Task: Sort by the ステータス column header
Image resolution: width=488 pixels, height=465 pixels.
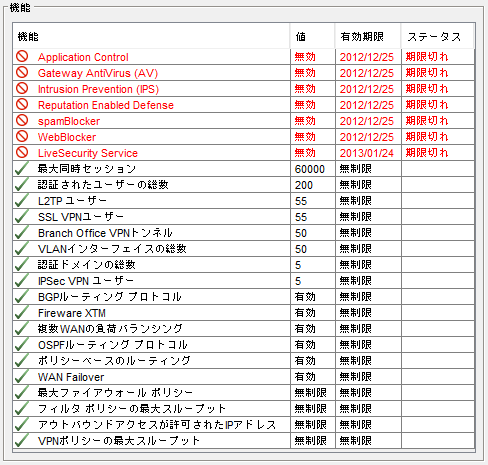Action: pyautogui.click(x=437, y=36)
